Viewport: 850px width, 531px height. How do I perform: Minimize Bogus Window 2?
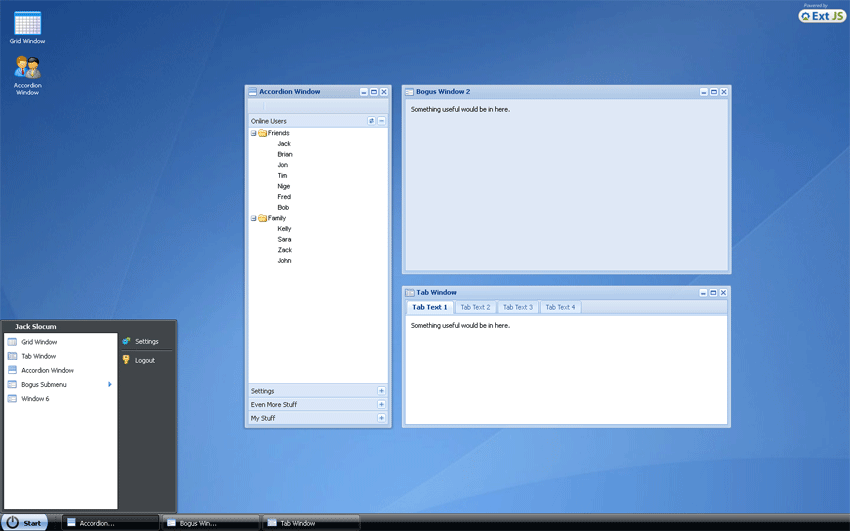704,92
